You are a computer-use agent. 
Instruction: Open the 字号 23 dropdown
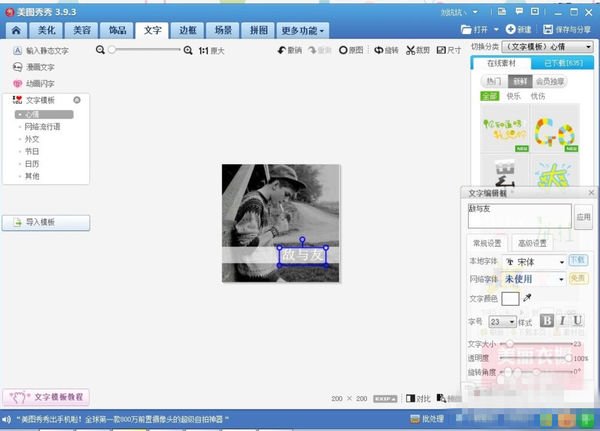[x=502, y=322]
